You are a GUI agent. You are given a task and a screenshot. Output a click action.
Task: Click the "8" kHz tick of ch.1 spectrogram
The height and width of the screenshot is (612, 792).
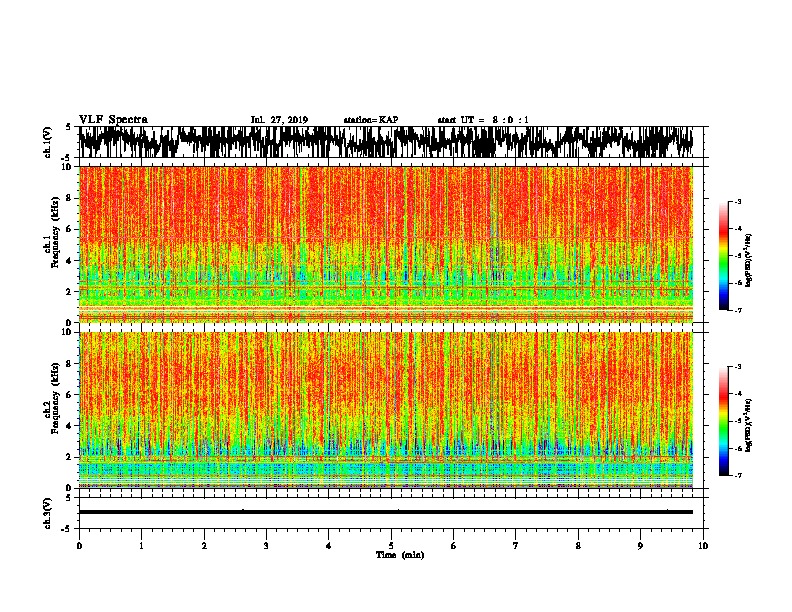pyautogui.click(x=69, y=198)
